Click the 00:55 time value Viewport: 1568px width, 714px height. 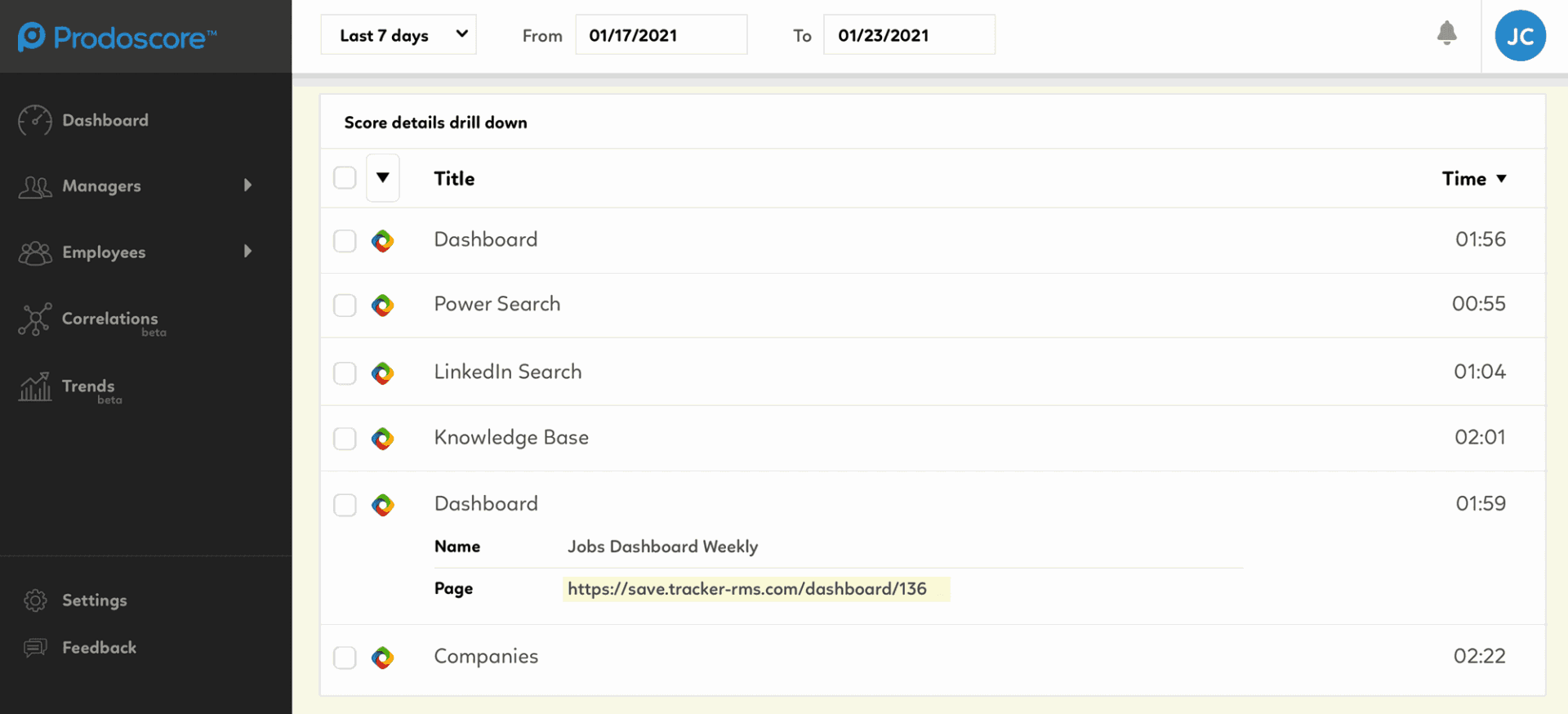[x=1478, y=304]
